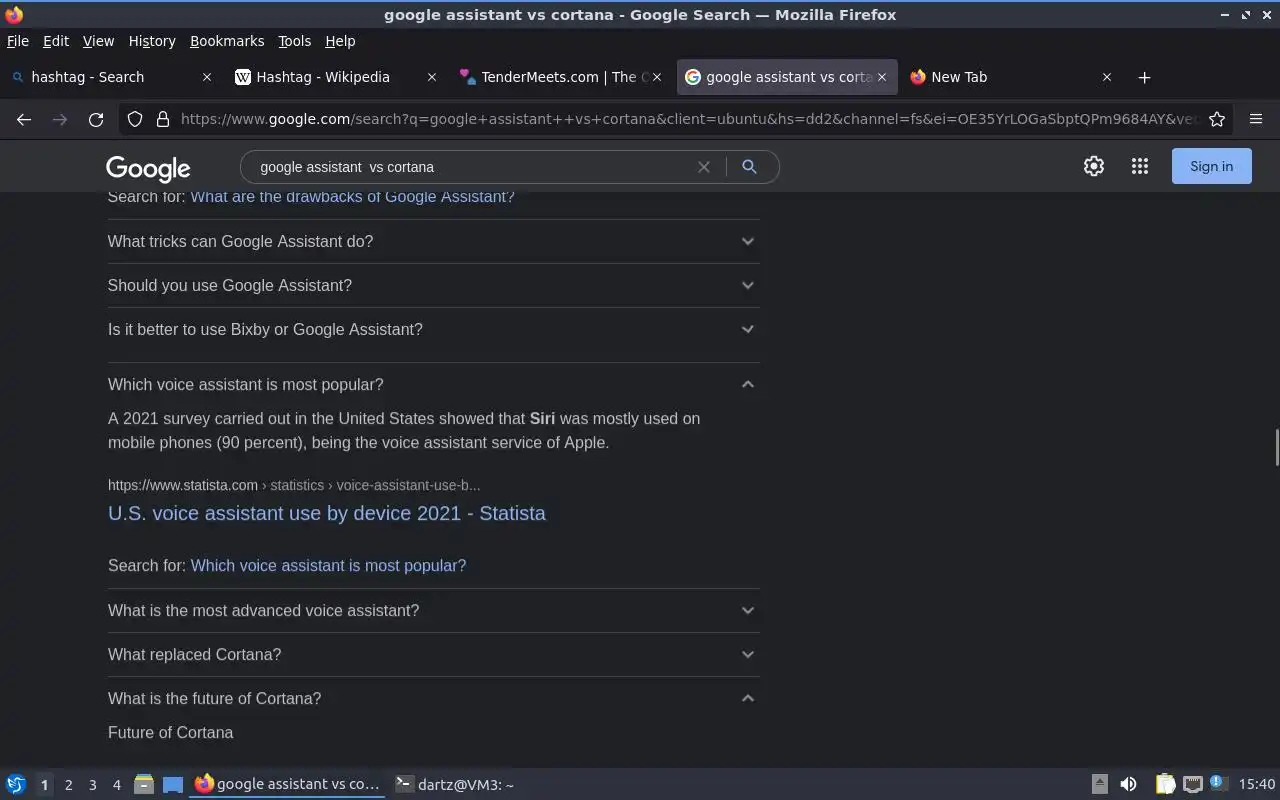Close the hashtag - Search tab
Image resolution: width=1280 pixels, height=800 pixels.
[x=207, y=77]
